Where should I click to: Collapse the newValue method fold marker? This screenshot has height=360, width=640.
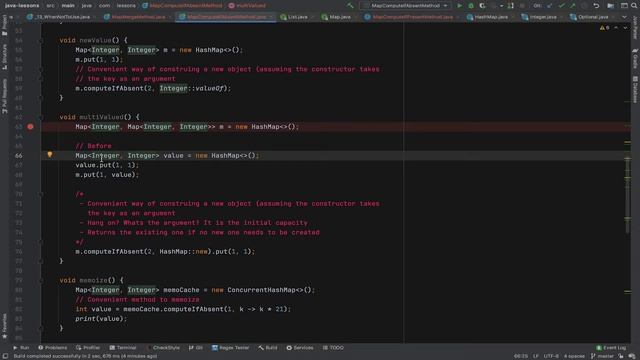(x=41, y=40)
